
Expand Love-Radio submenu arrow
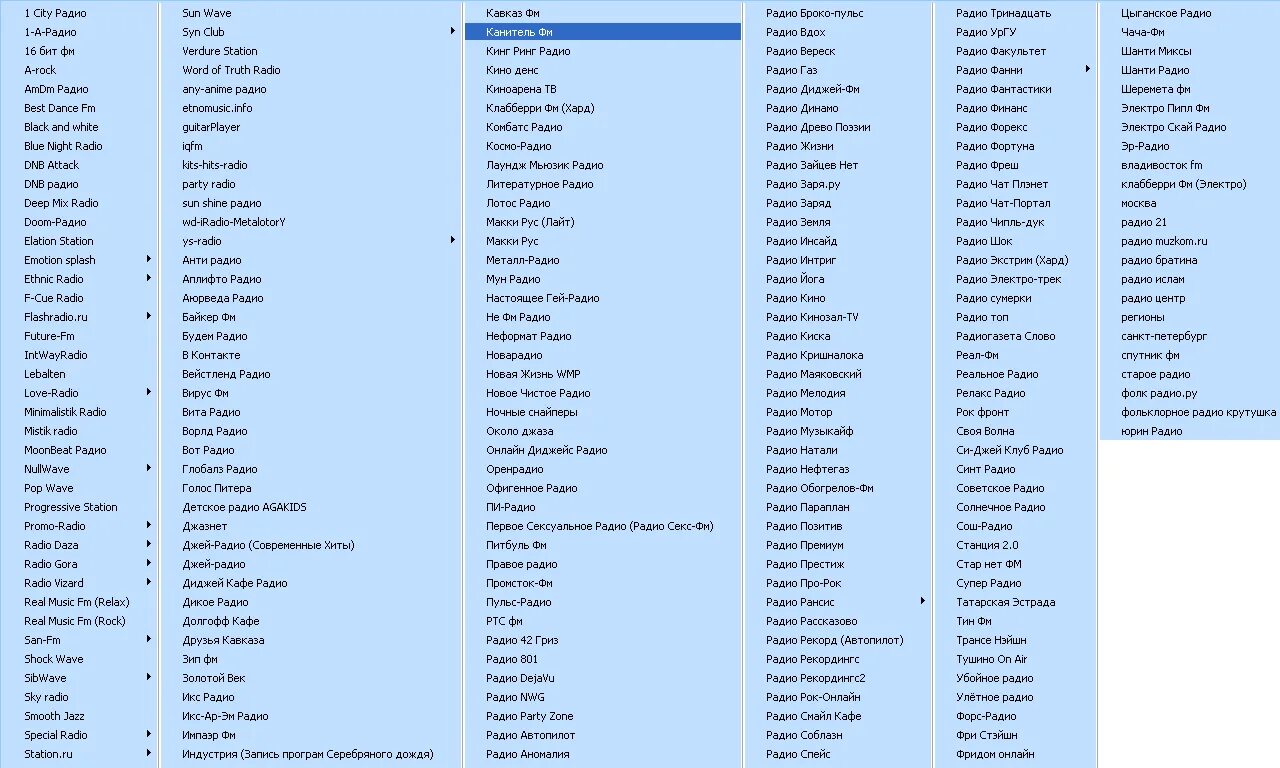[149, 393]
